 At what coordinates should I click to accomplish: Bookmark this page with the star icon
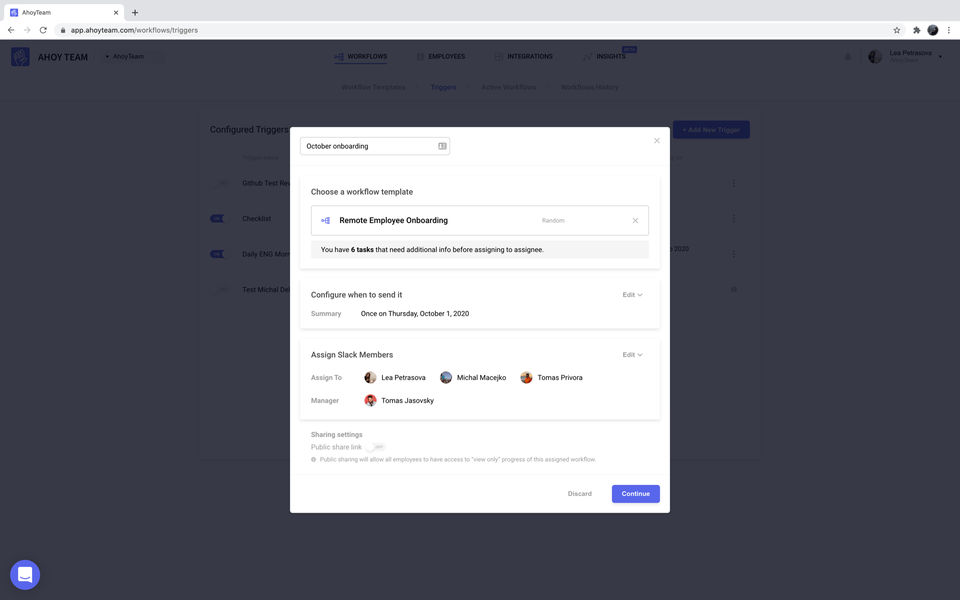pos(897,30)
